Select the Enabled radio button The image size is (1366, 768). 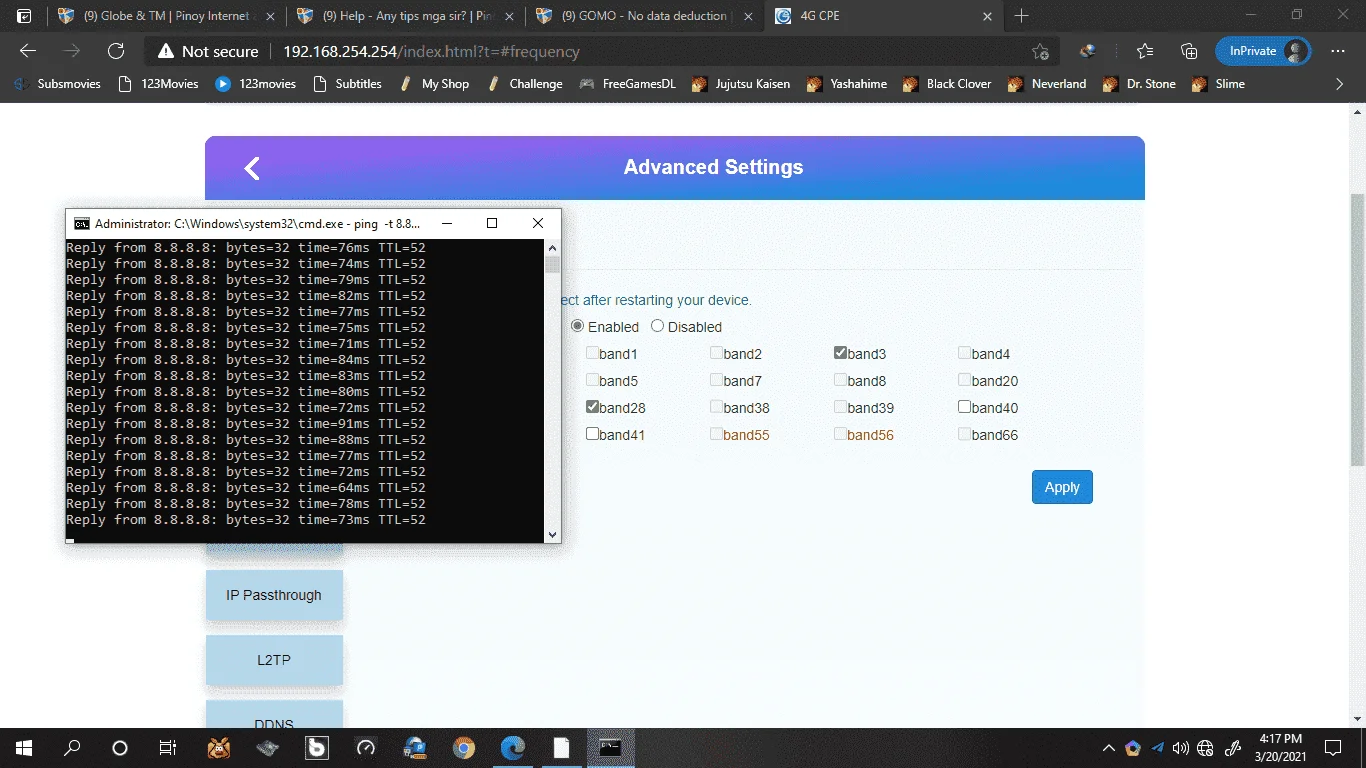tap(578, 326)
